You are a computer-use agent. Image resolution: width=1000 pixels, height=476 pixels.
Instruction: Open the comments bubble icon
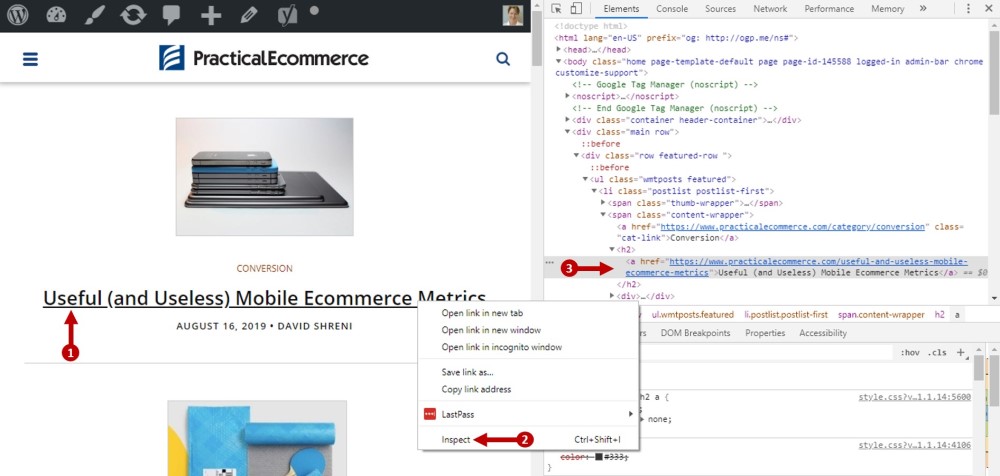[x=171, y=15]
